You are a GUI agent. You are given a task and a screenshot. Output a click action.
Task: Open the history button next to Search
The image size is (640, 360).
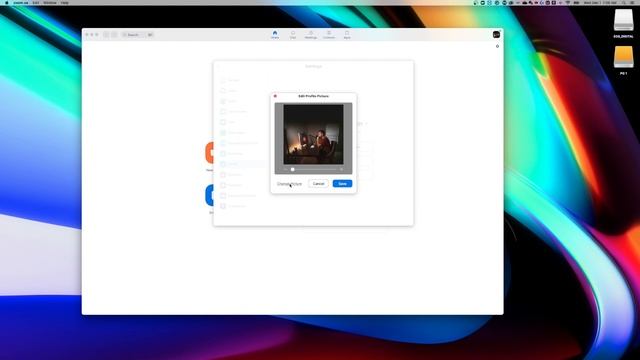(x=150, y=35)
